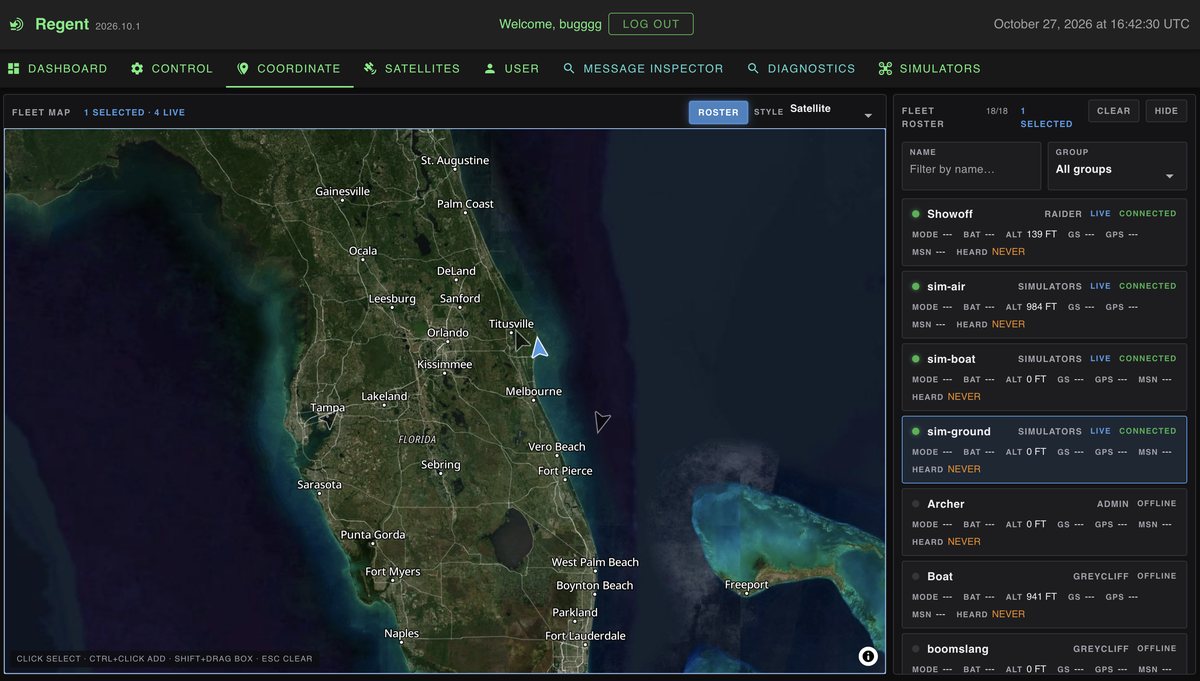The width and height of the screenshot is (1200, 681).
Task: Click the green status dot for sim-ground
Action: [915, 431]
